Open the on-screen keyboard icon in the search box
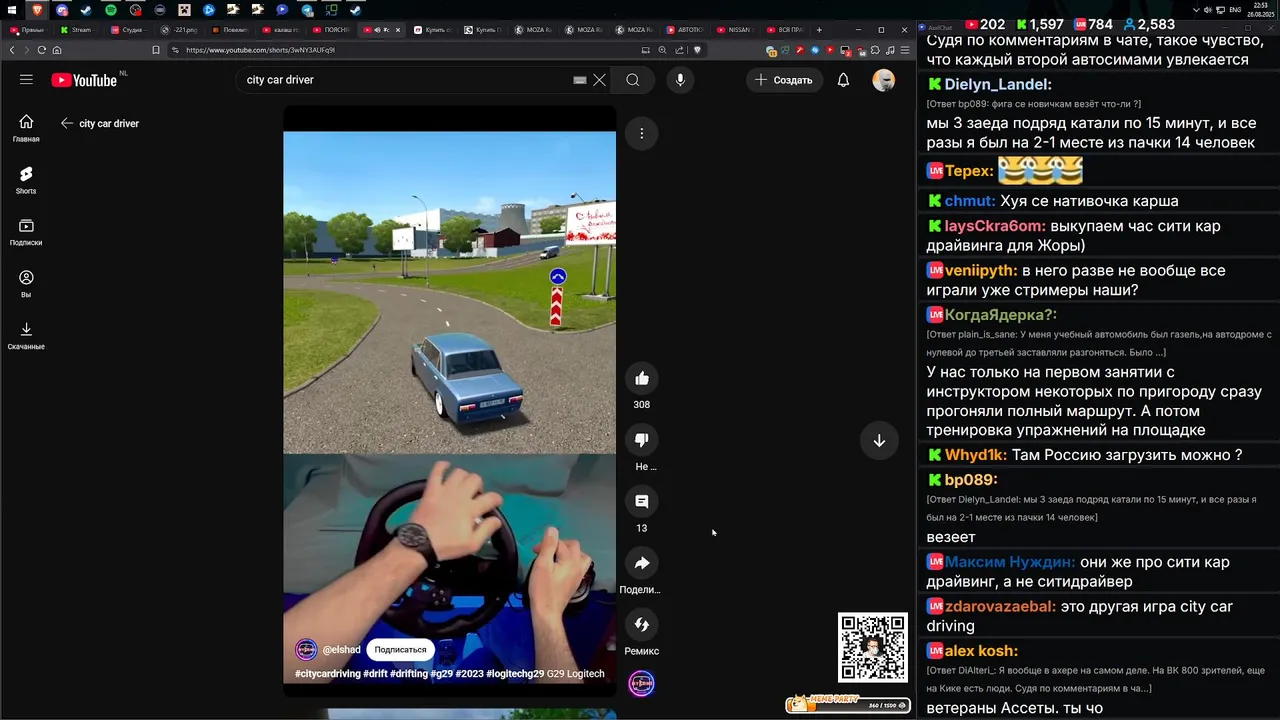This screenshot has height=720, width=1280. coord(579,80)
